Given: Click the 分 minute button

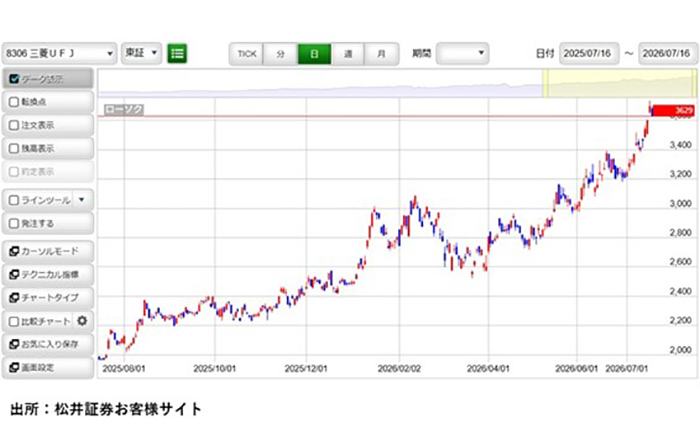Looking at the screenshot, I should point(280,54).
